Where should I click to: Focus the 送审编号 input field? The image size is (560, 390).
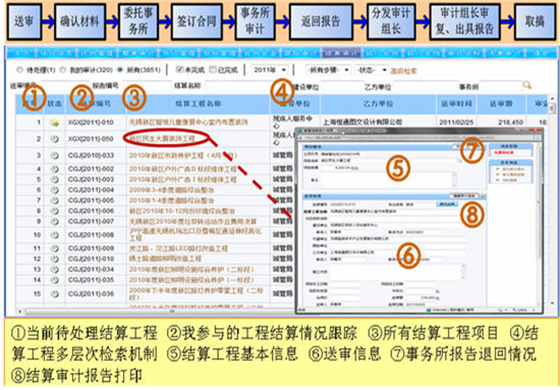pyautogui.click(x=64, y=86)
